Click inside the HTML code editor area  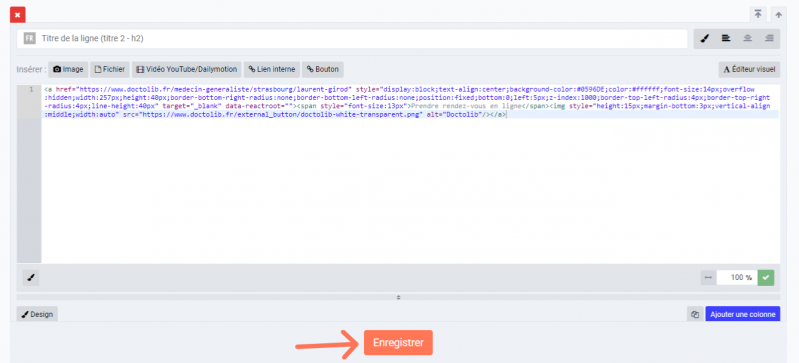[x=410, y=174]
